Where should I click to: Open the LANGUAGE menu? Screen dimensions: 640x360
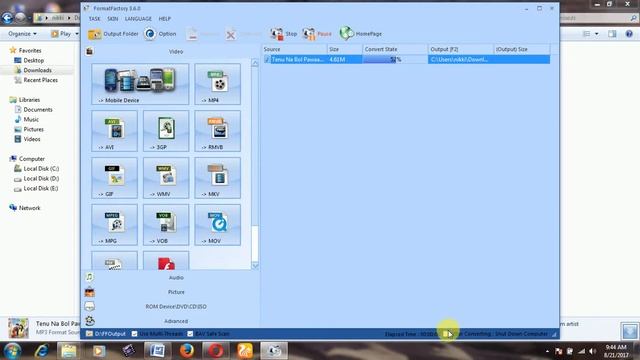pyautogui.click(x=138, y=19)
